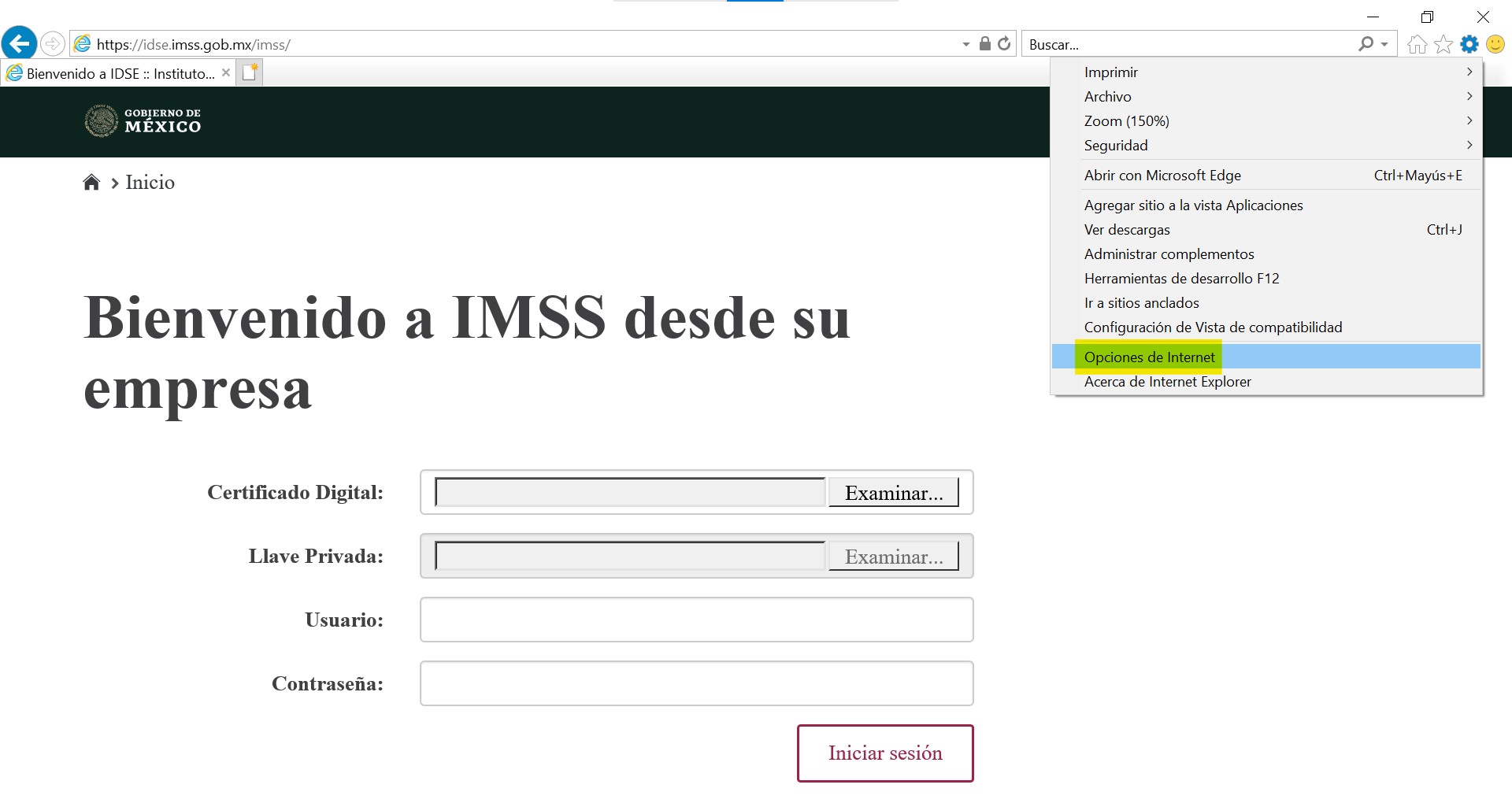Select the Bienvenido a IDSE tab

coord(118,73)
